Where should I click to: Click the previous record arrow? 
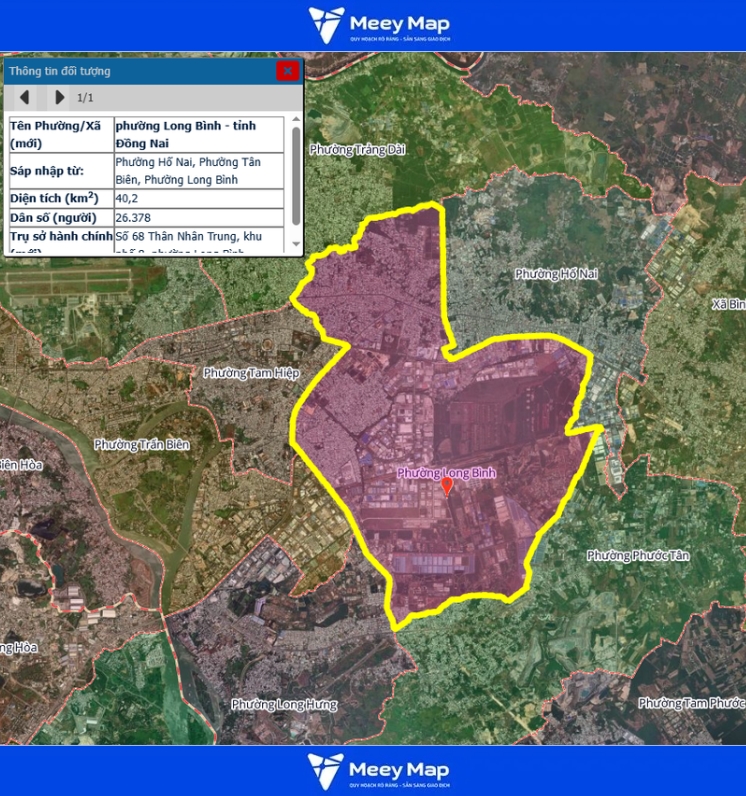(x=25, y=98)
